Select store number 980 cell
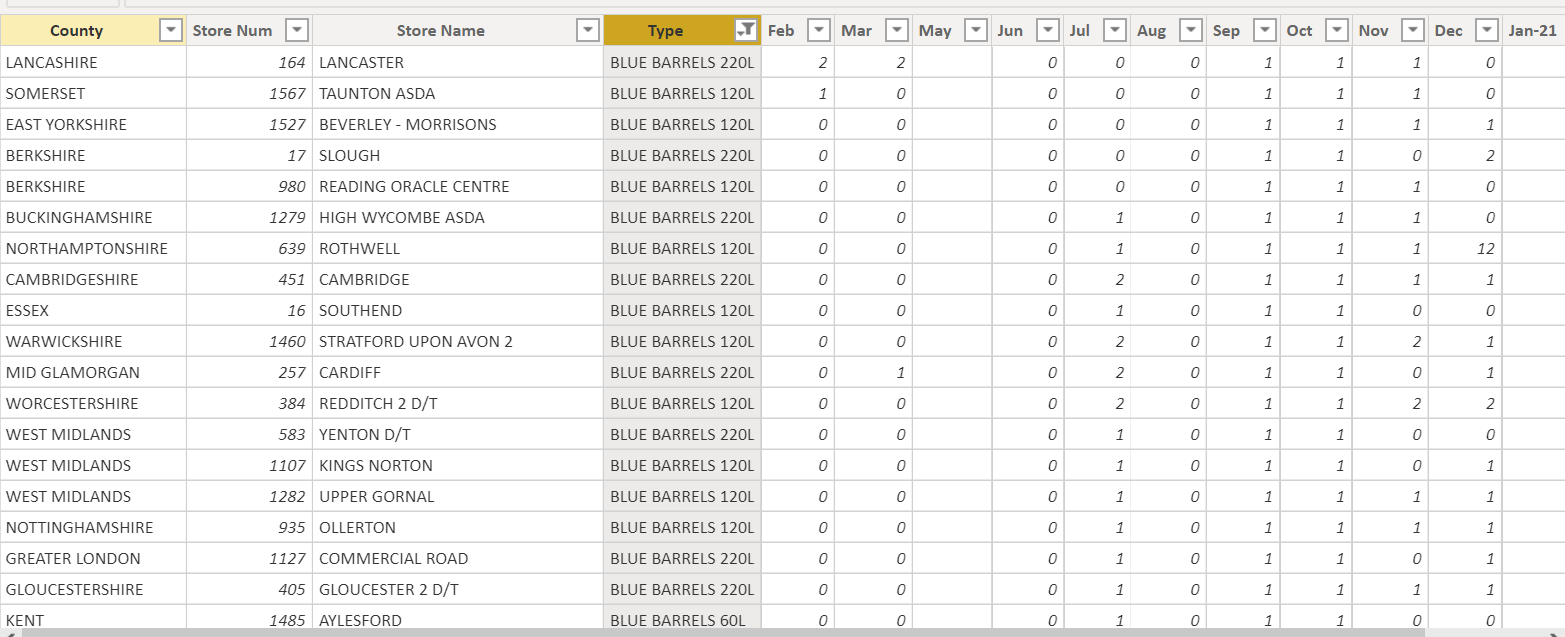Screen dimensions: 1565x637 click(249, 186)
